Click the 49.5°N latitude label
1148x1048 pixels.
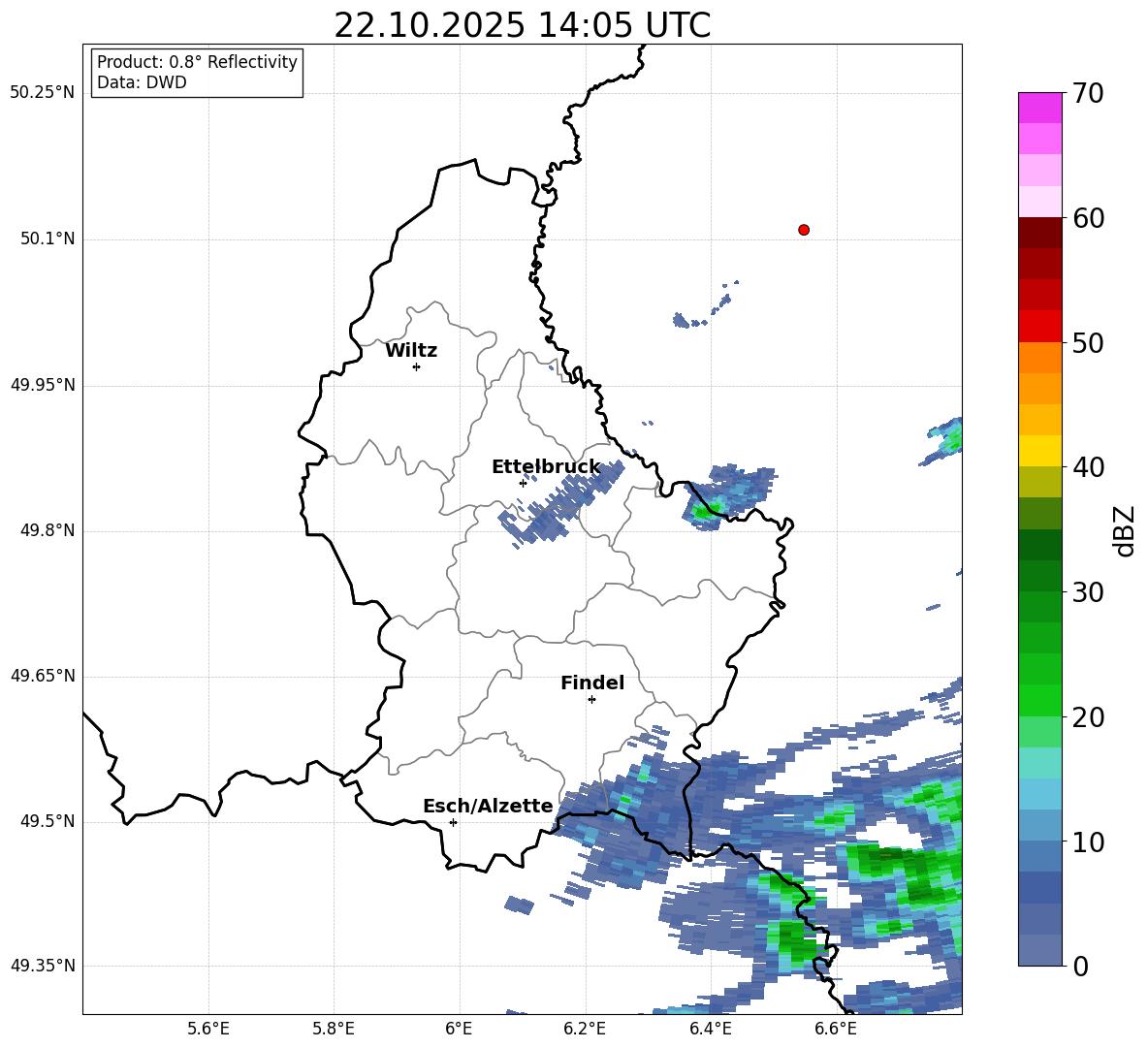(x=48, y=821)
